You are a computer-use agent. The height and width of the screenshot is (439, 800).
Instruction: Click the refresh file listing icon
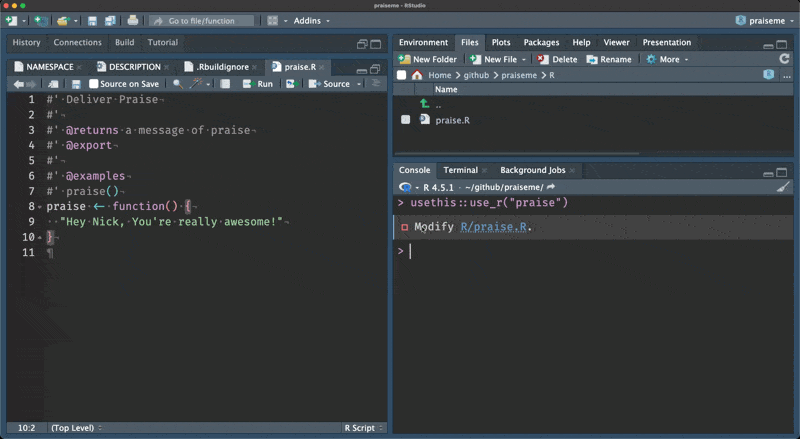click(784, 59)
